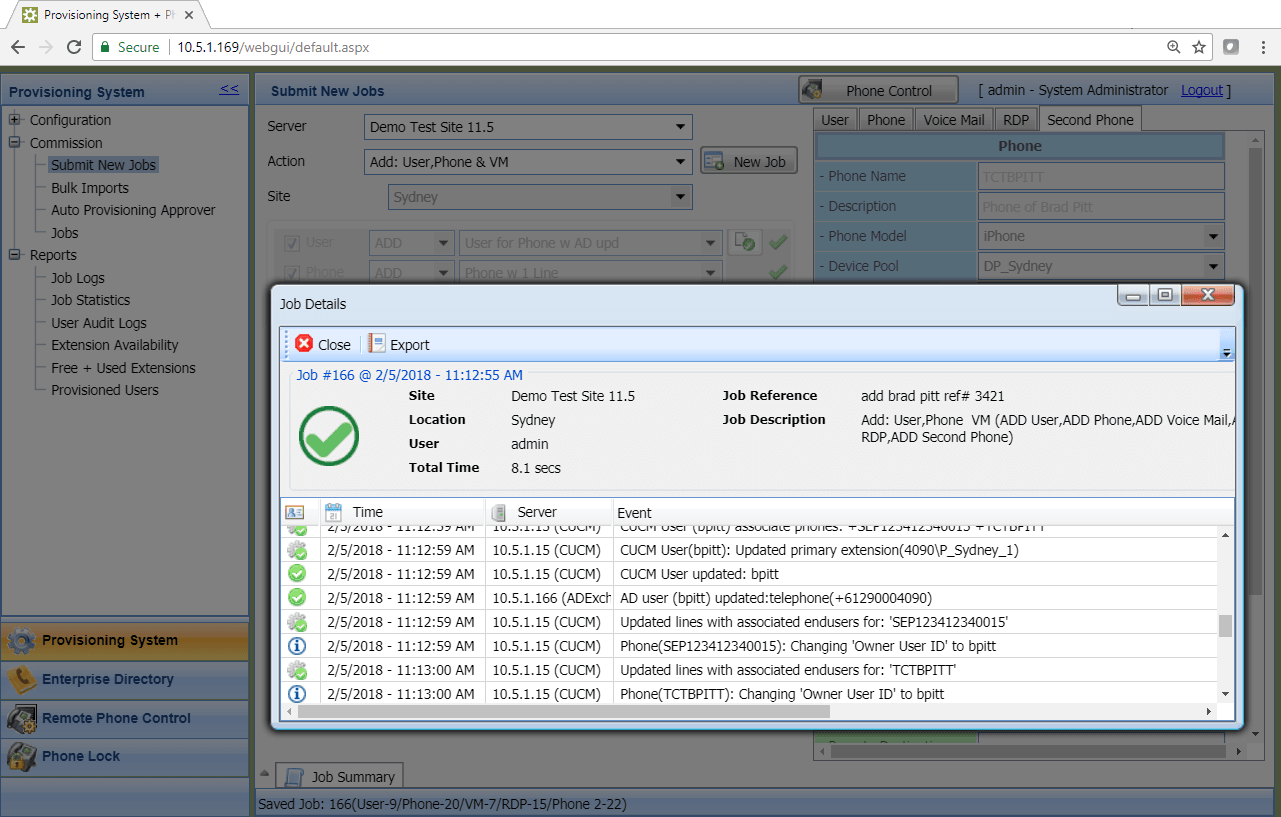1281x817 pixels.
Task: Open the Action dropdown
Action: pyautogui.click(x=528, y=161)
